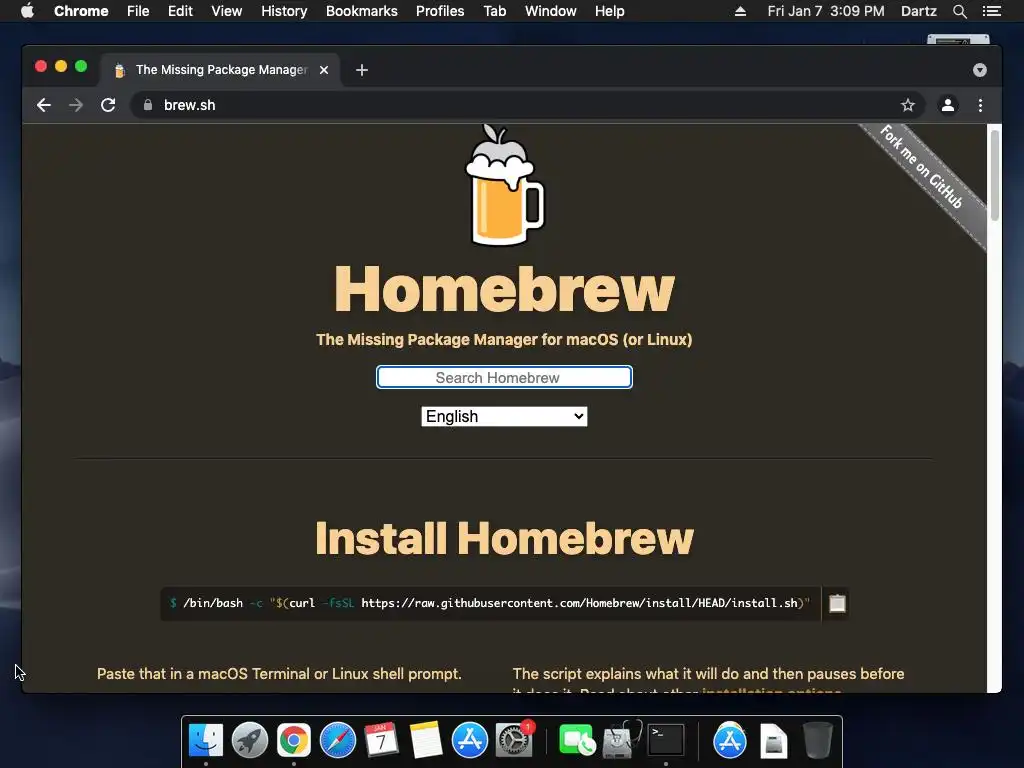Open Spotlight search magnifier
The height and width of the screenshot is (768, 1024).
point(960,11)
